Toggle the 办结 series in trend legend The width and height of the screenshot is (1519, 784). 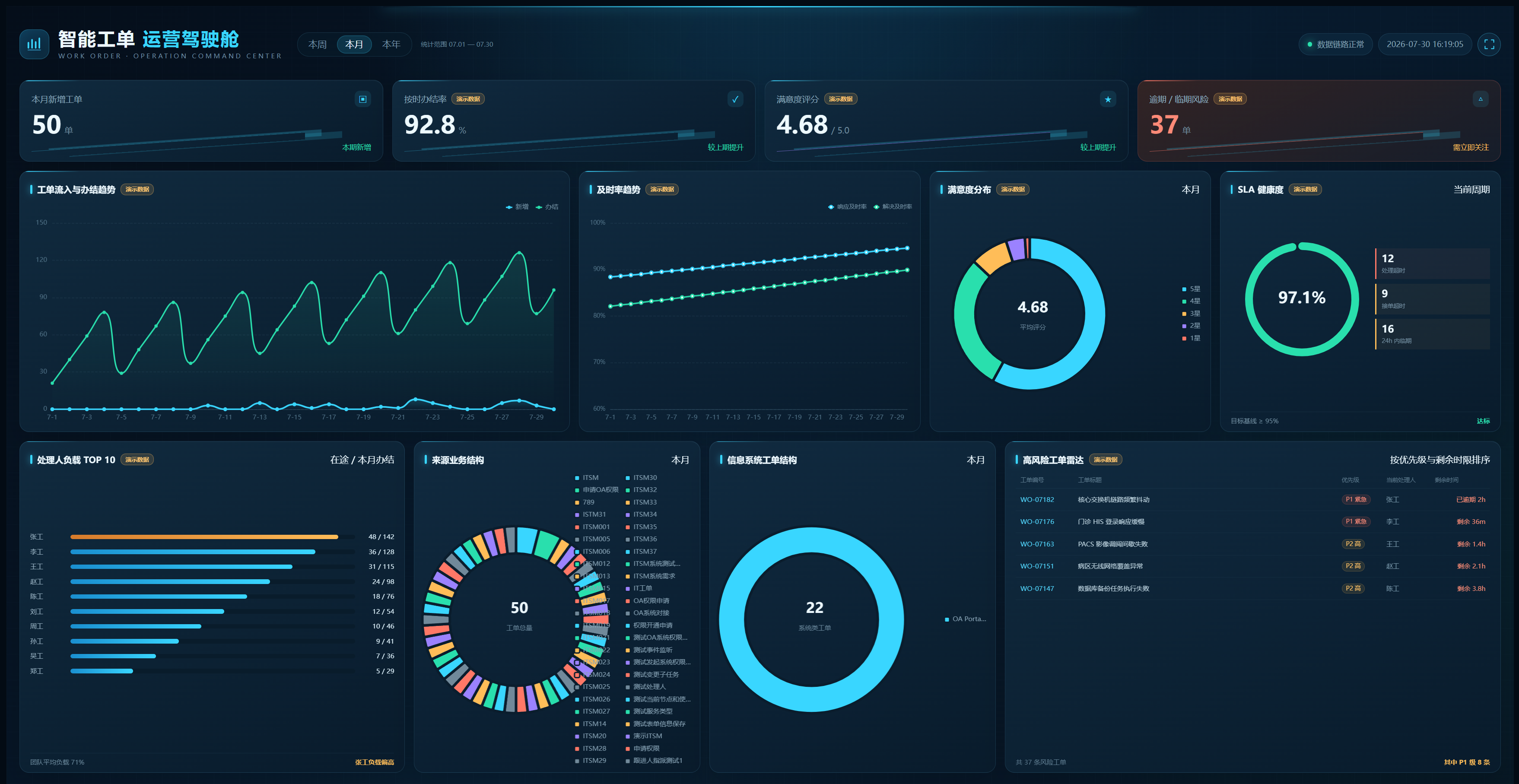(547, 207)
